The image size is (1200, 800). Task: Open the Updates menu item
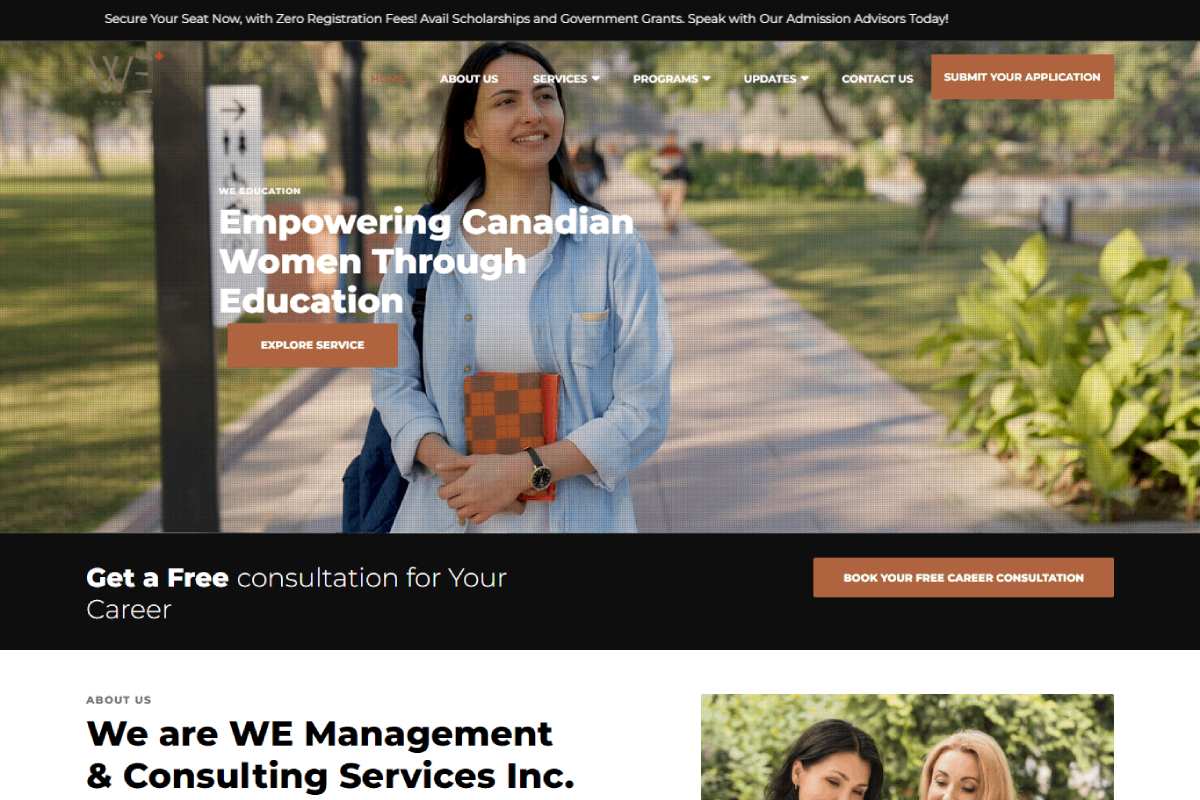(770, 79)
